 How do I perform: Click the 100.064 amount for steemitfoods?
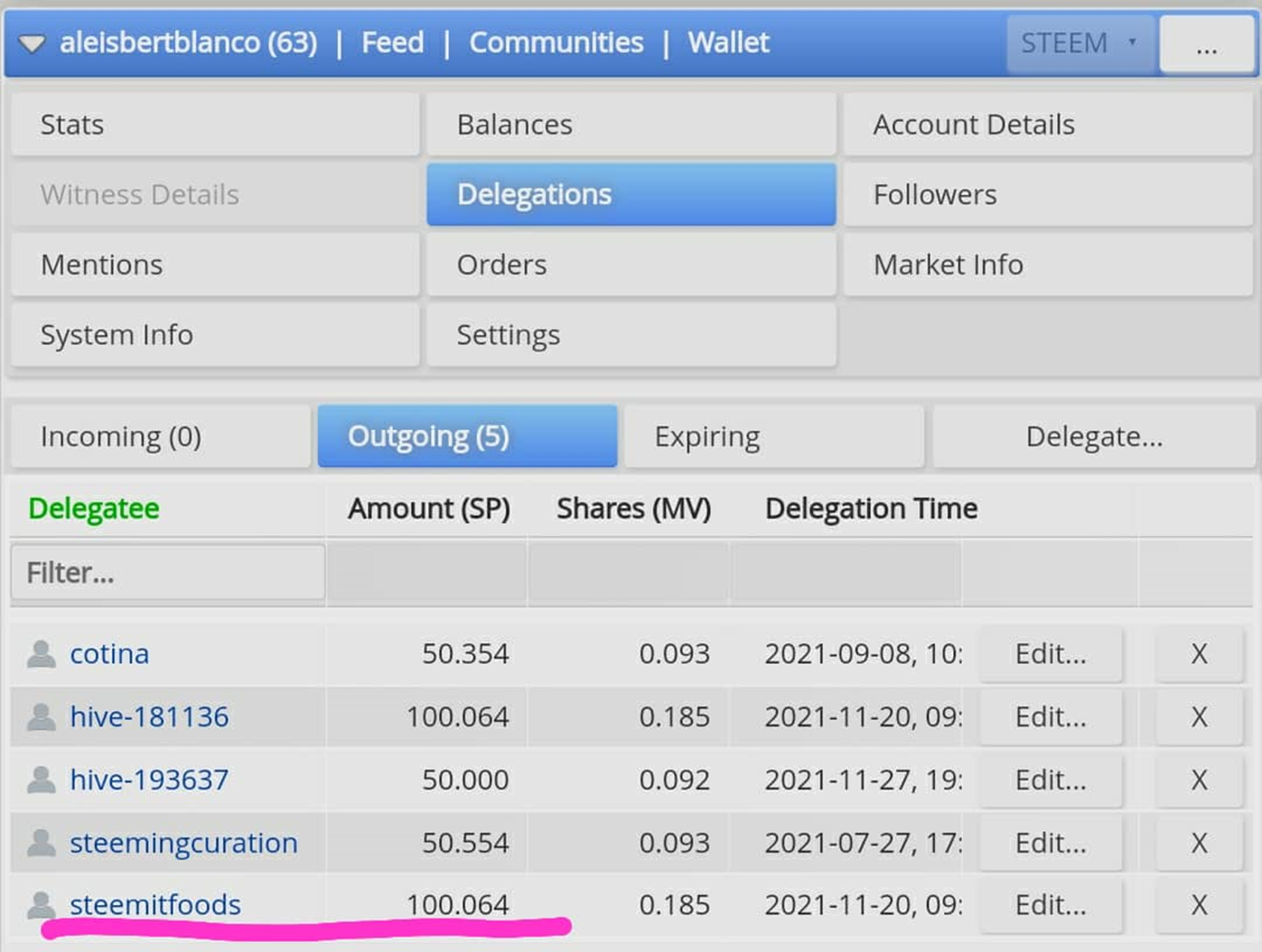click(x=458, y=905)
